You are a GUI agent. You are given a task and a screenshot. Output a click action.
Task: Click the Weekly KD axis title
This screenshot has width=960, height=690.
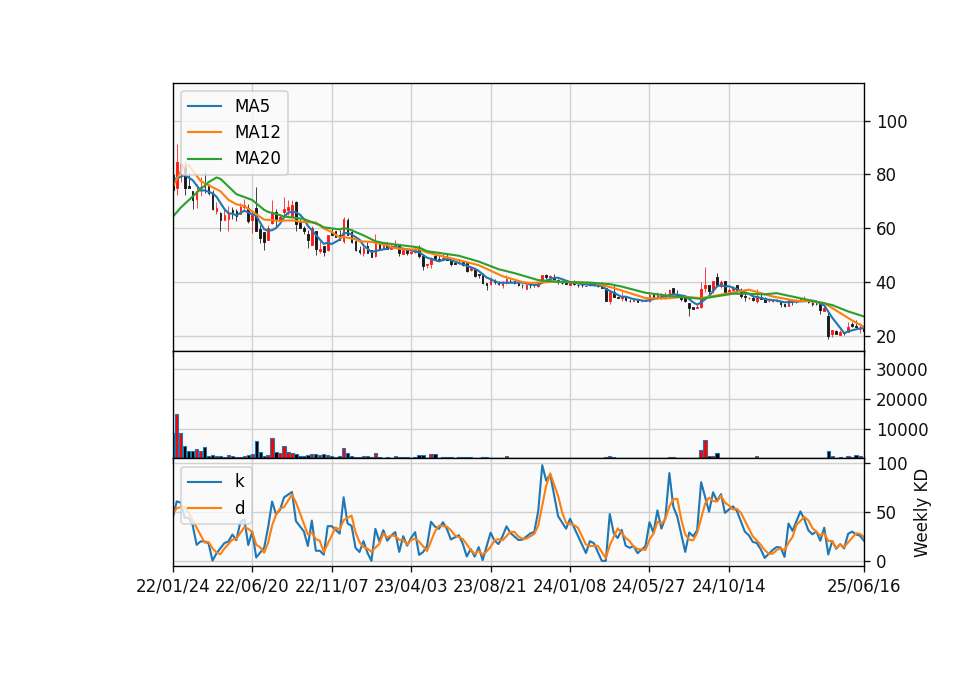[x=921, y=513]
